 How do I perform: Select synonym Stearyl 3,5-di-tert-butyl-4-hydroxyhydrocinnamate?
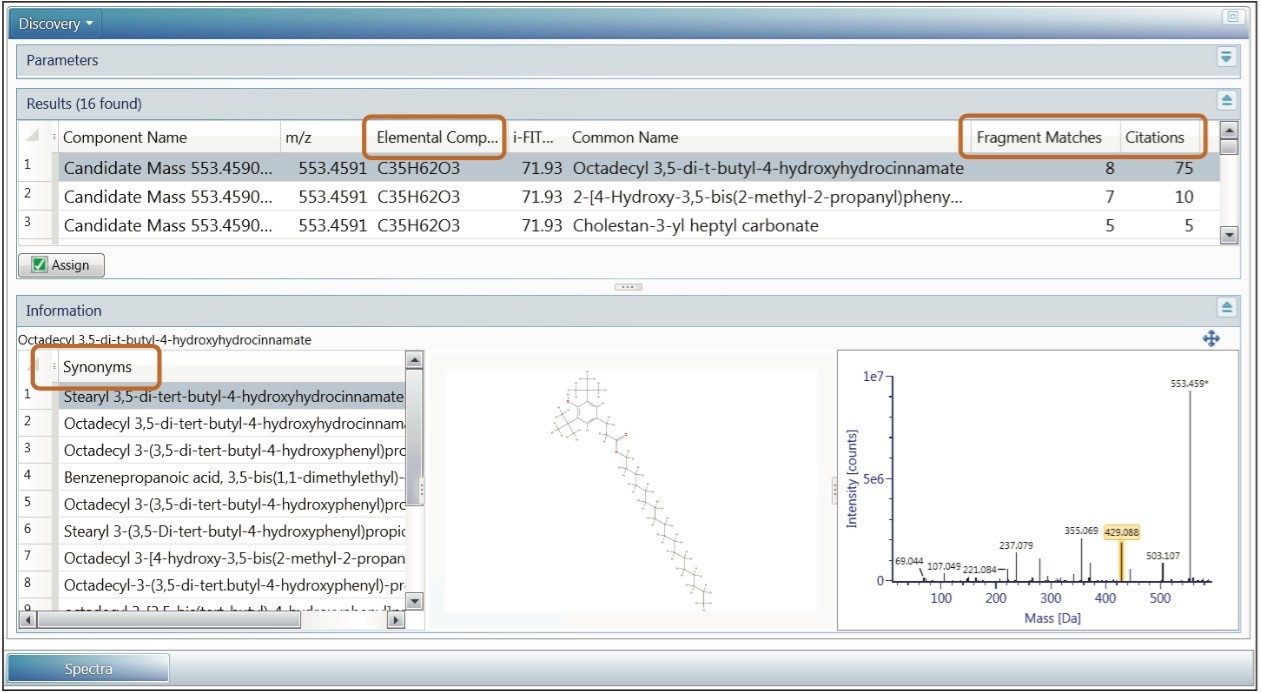pos(233,397)
